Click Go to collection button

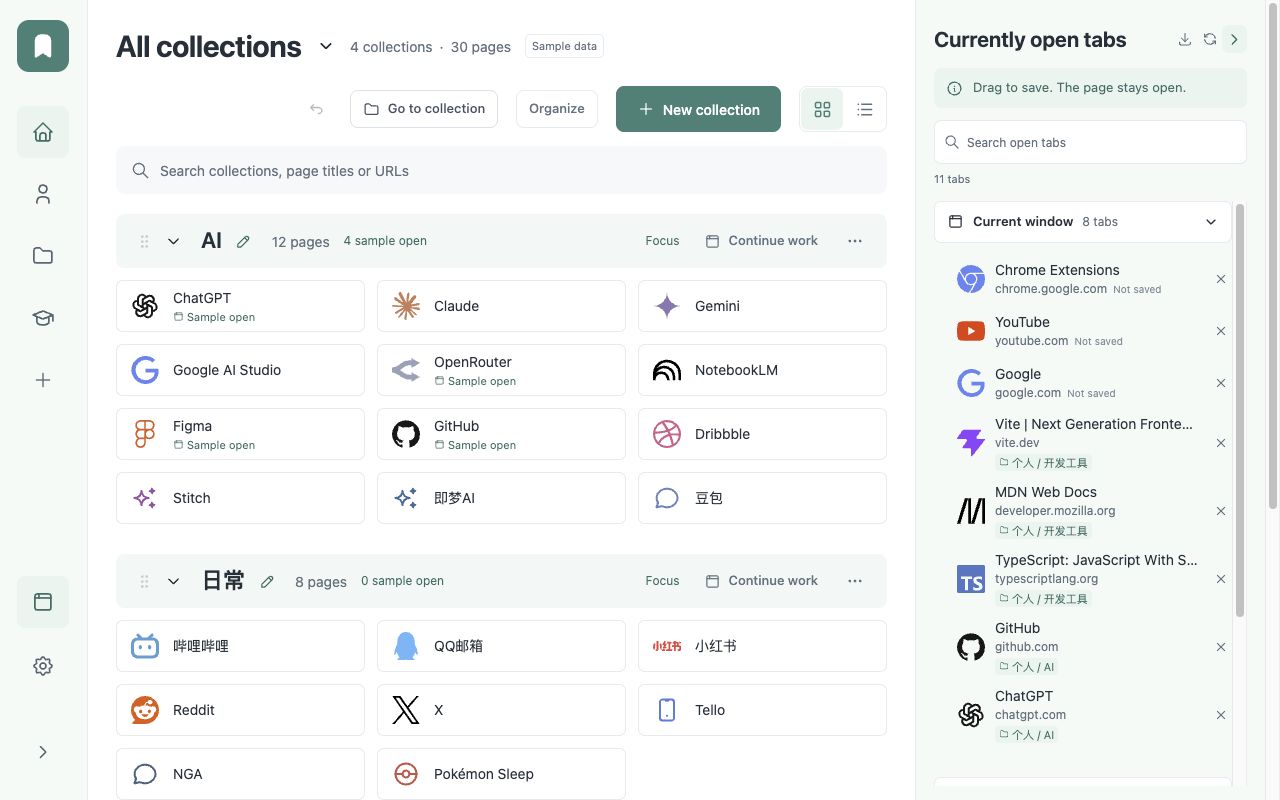[424, 109]
